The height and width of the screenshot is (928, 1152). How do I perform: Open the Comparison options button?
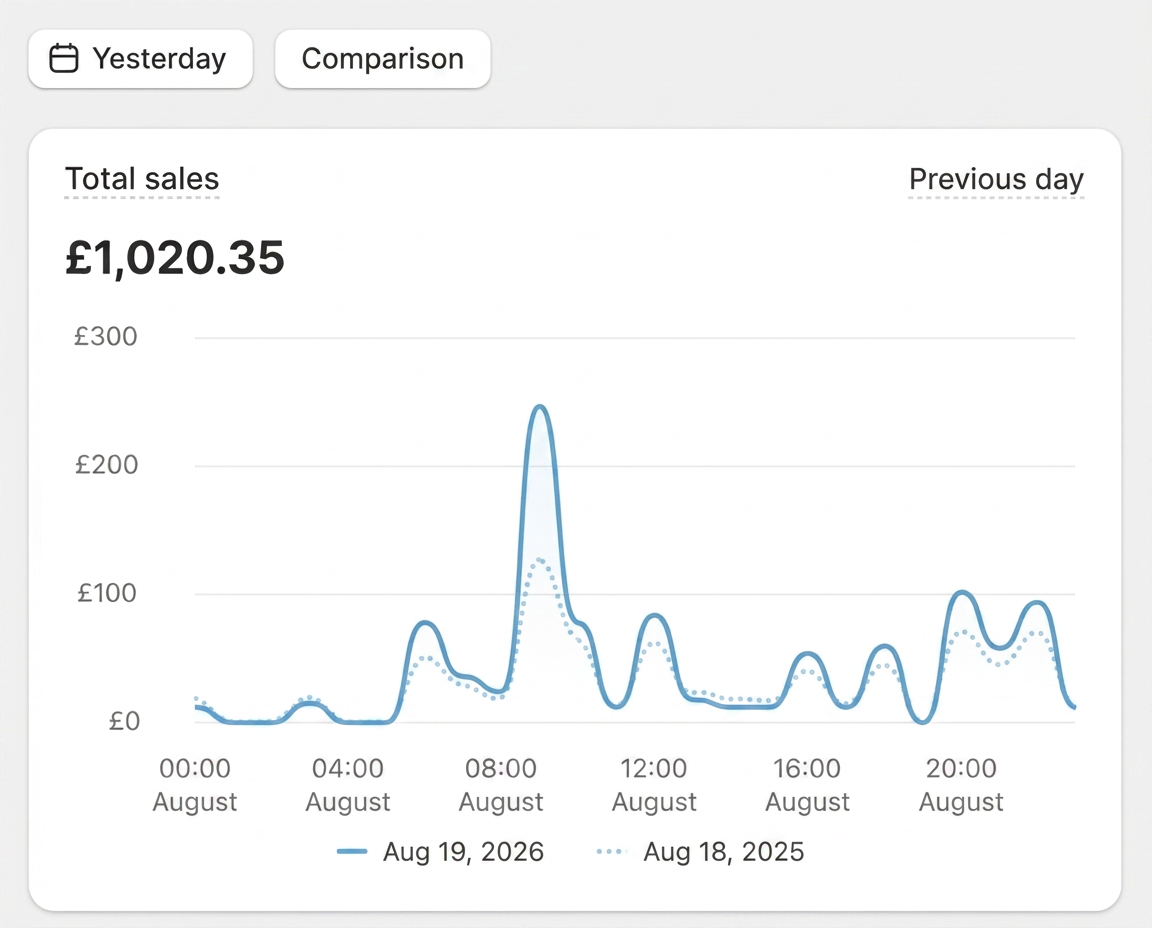tap(383, 59)
